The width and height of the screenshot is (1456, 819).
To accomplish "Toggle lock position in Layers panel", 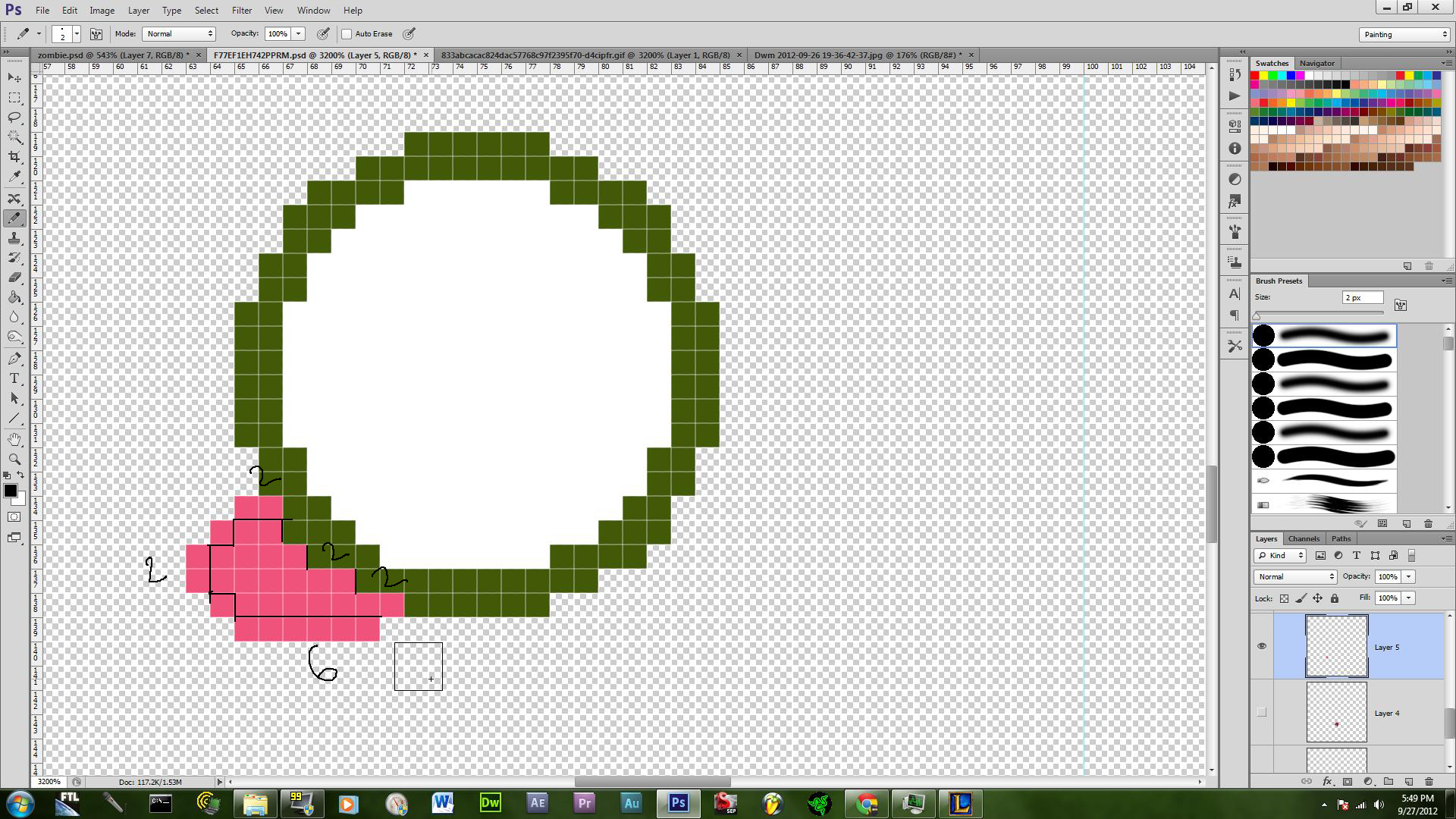I will tap(1318, 598).
